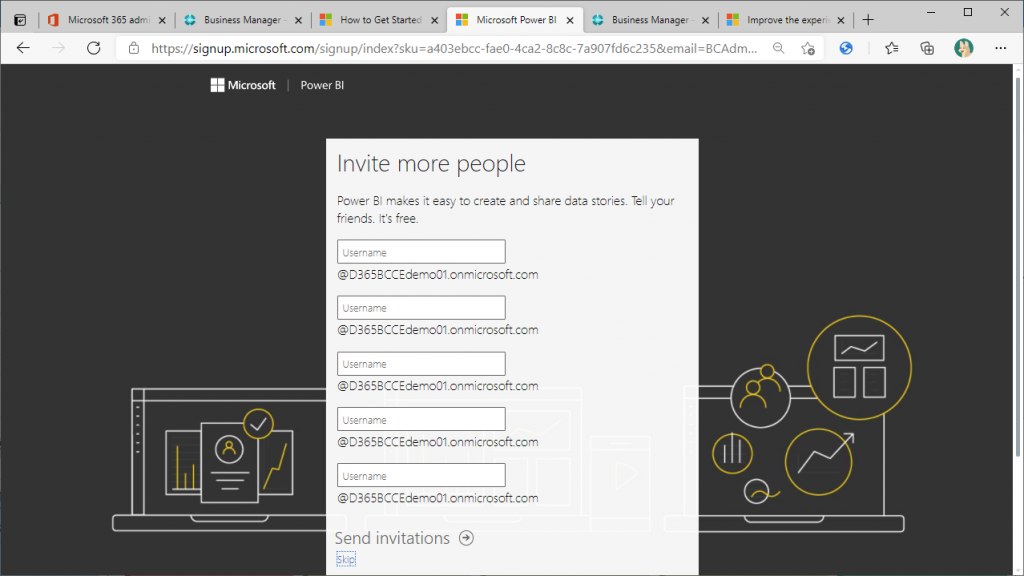Add this page to favorites
The width and height of the screenshot is (1024, 576).
[x=808, y=48]
